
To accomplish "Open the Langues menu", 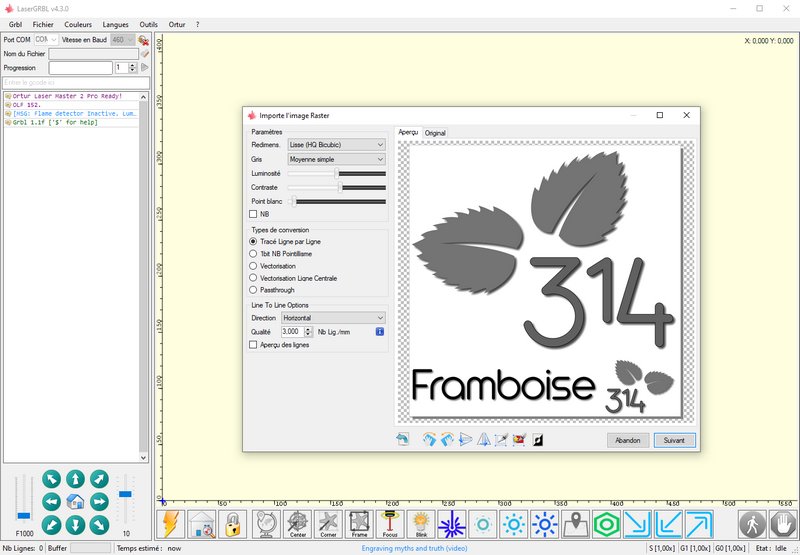I will pyautogui.click(x=115, y=24).
